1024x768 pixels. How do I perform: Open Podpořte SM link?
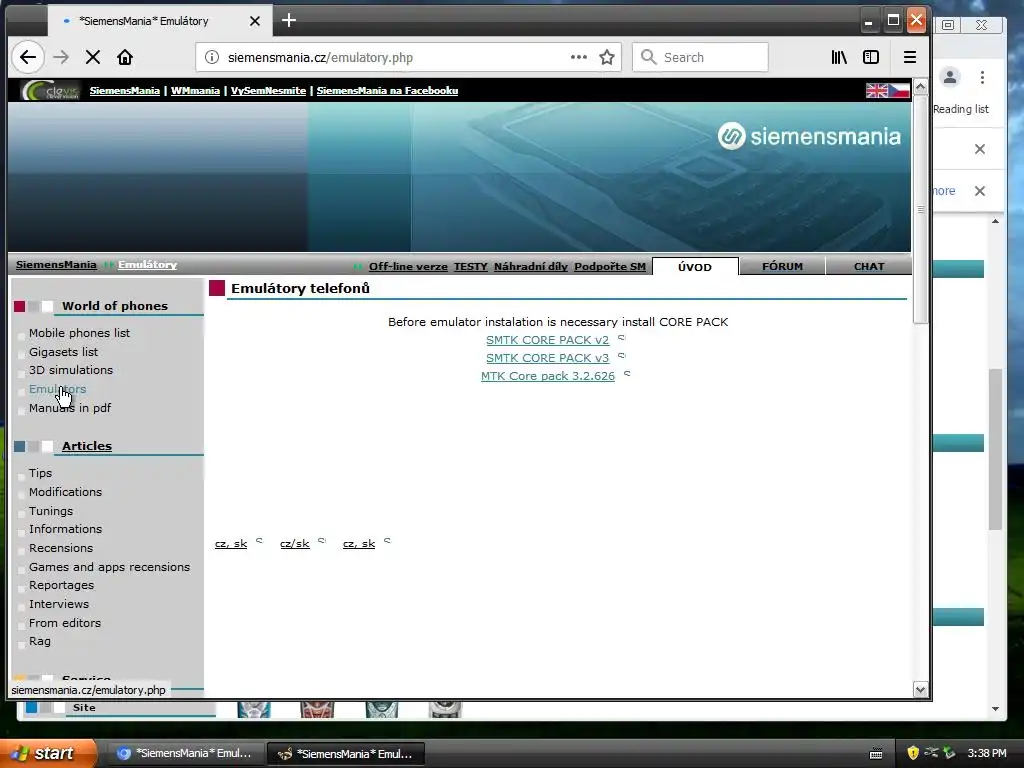click(x=609, y=266)
